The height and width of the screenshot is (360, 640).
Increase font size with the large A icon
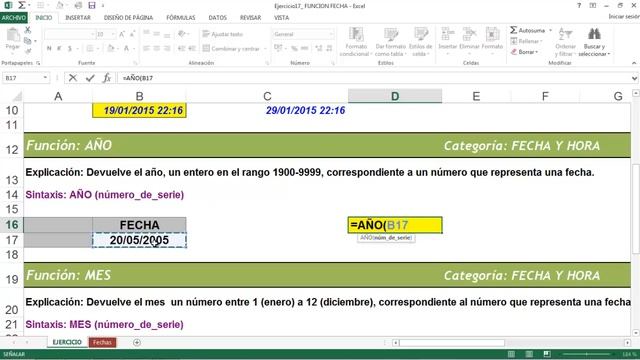(122, 35)
